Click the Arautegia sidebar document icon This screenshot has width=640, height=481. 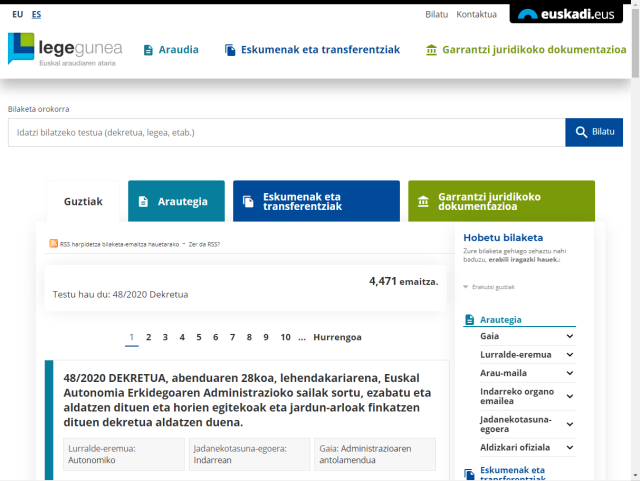click(469, 320)
